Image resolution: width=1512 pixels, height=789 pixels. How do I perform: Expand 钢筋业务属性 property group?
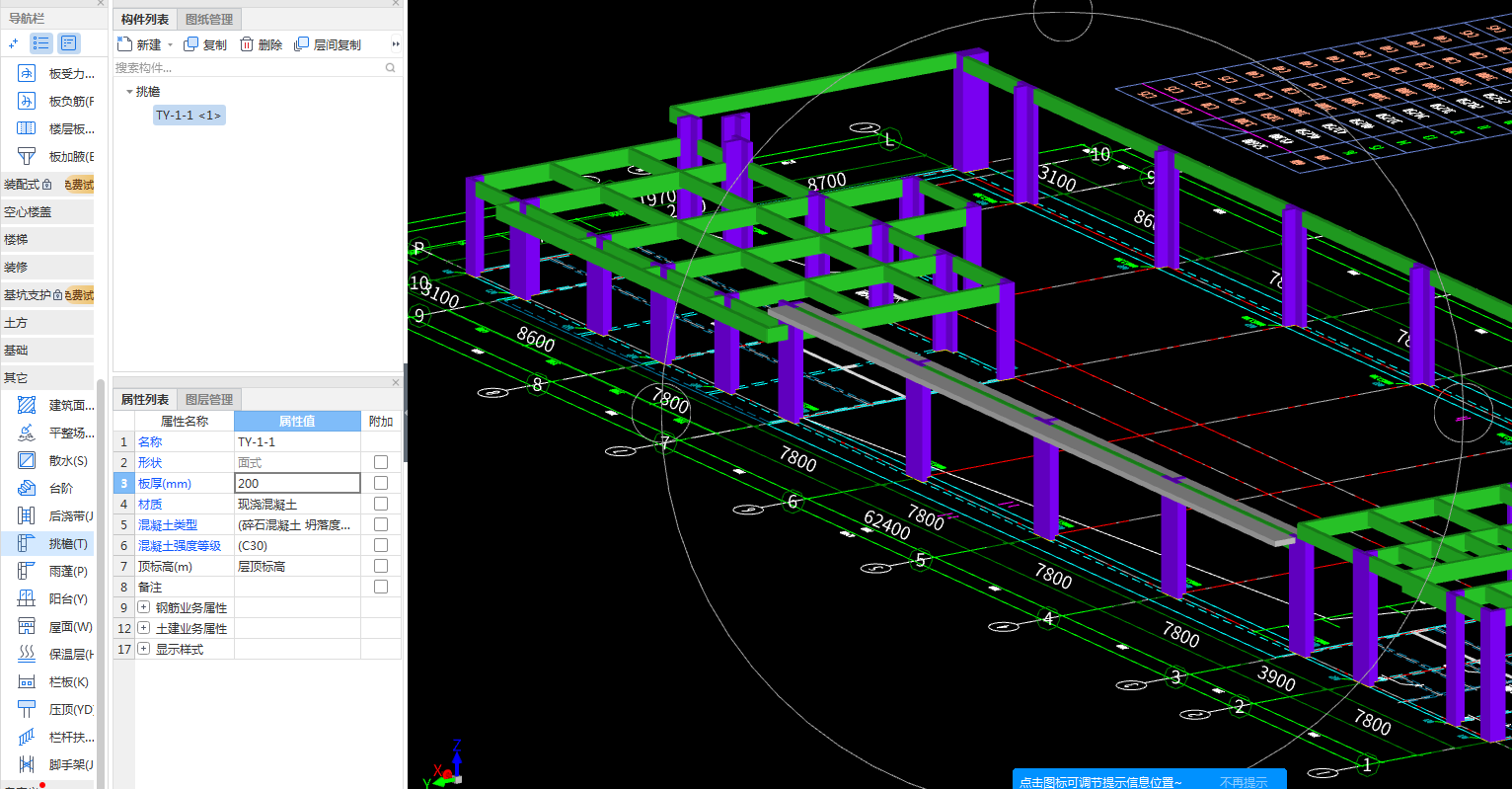coord(144,607)
